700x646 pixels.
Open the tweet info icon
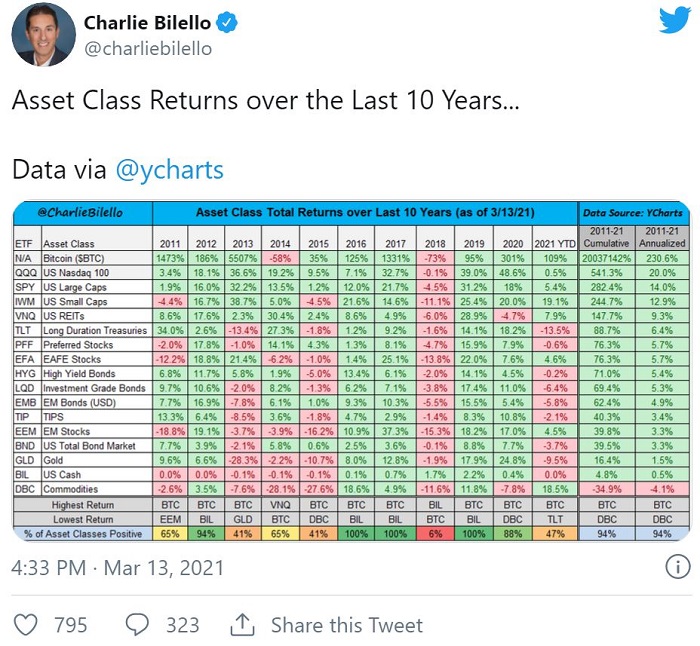pyautogui.click(x=677, y=568)
